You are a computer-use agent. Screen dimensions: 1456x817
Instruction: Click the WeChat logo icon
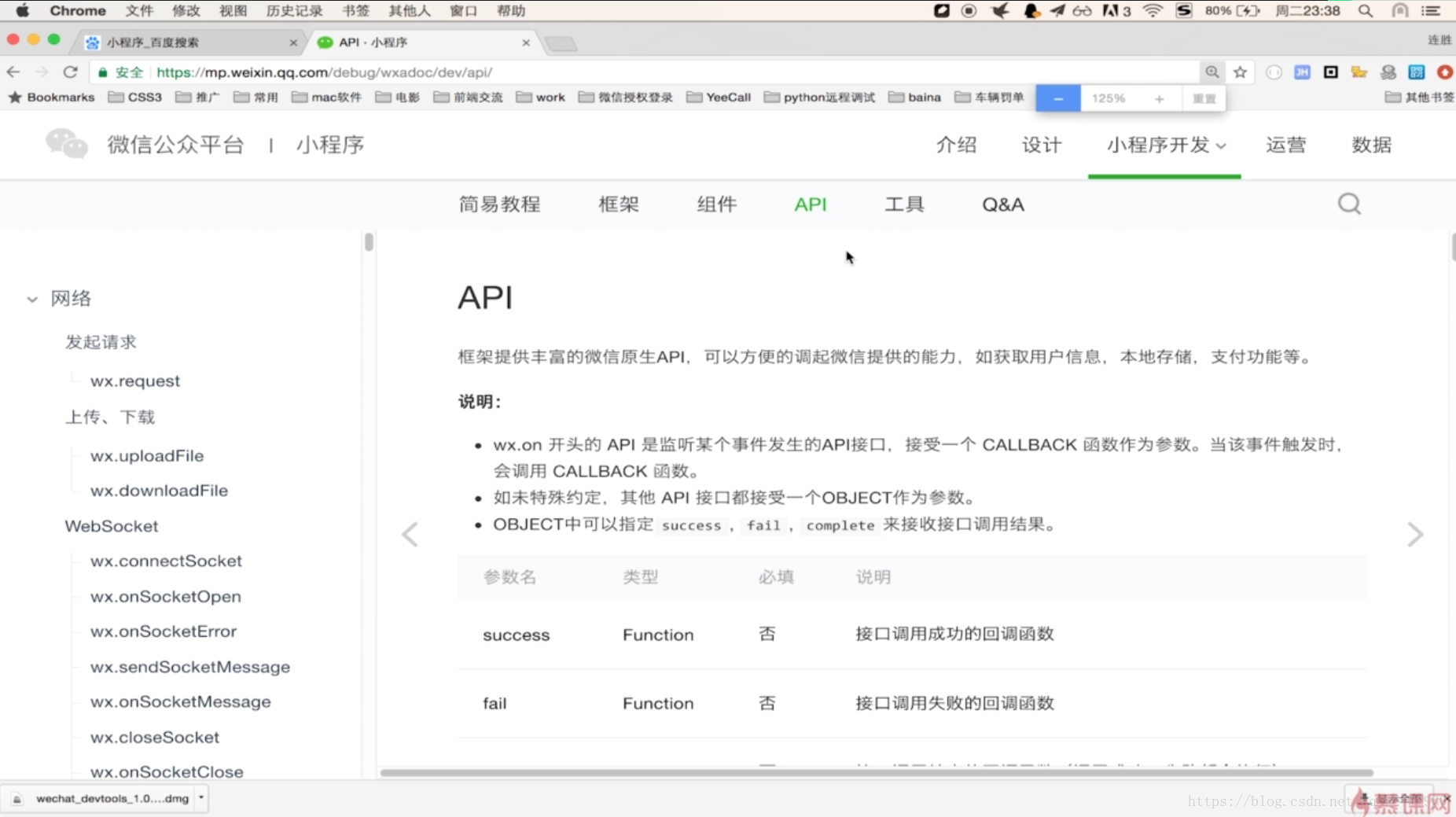point(67,144)
